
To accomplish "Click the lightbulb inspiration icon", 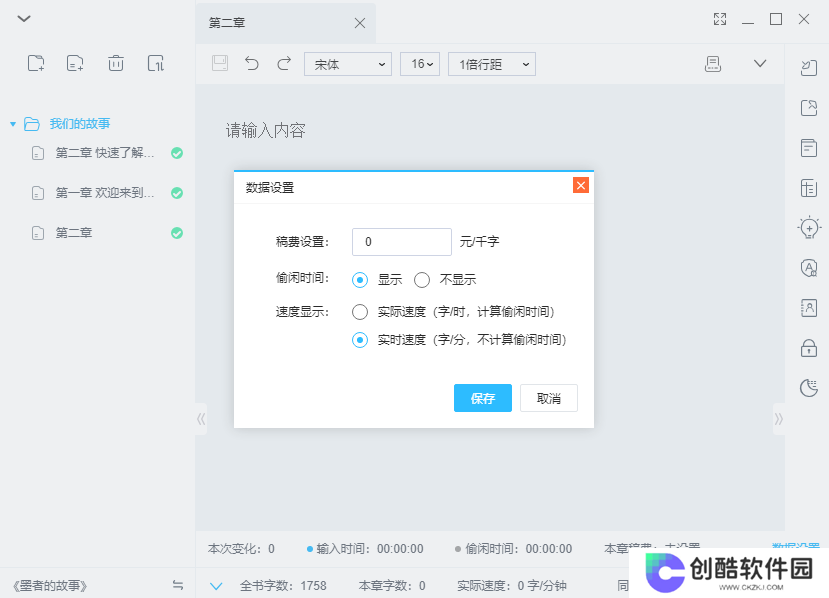I will (809, 228).
